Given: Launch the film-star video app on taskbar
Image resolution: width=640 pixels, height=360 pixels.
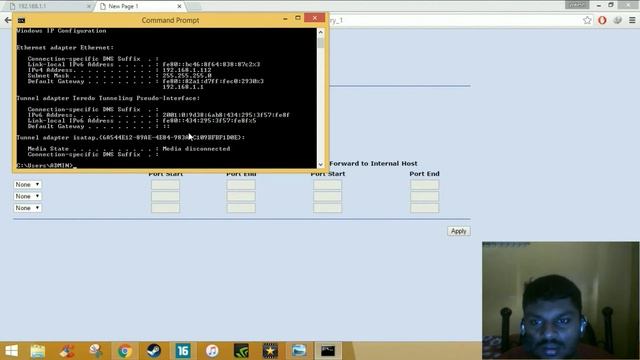Looking at the screenshot, I should pos(270,351).
